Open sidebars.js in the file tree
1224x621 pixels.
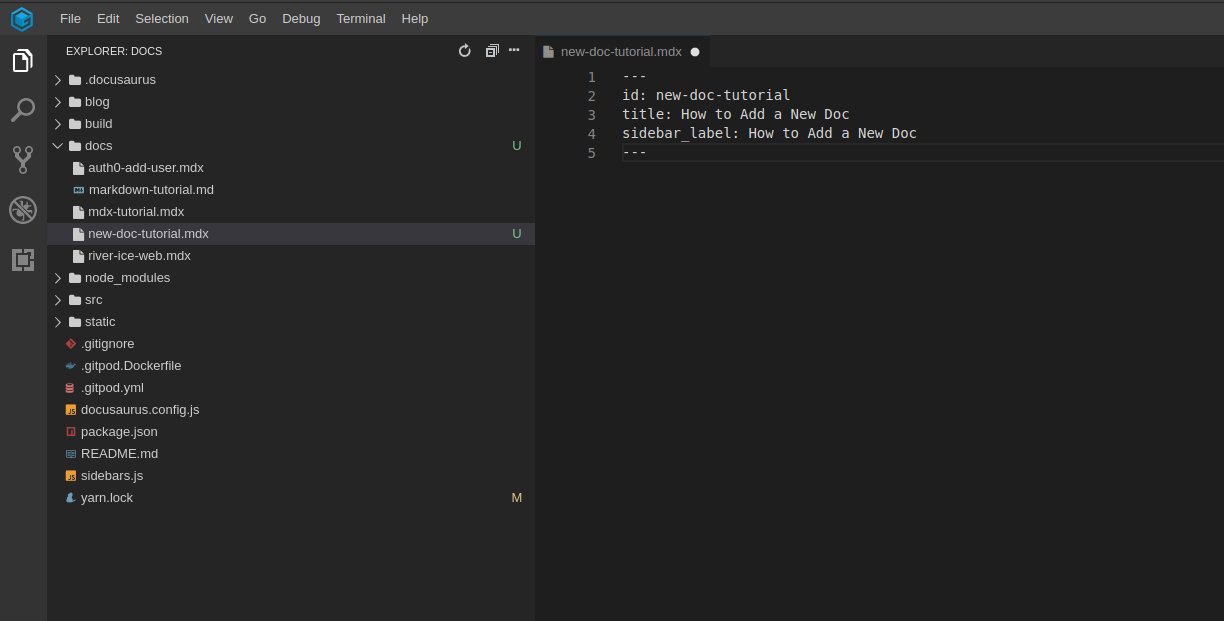(x=111, y=476)
